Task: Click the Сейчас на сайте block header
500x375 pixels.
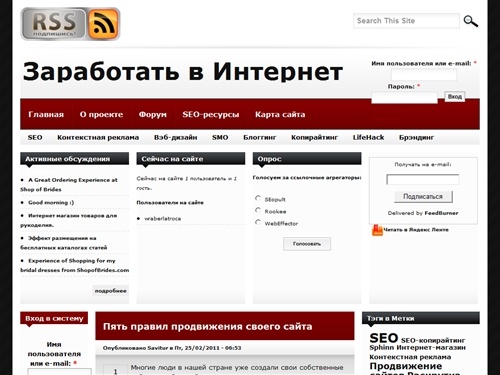Action: (191, 159)
